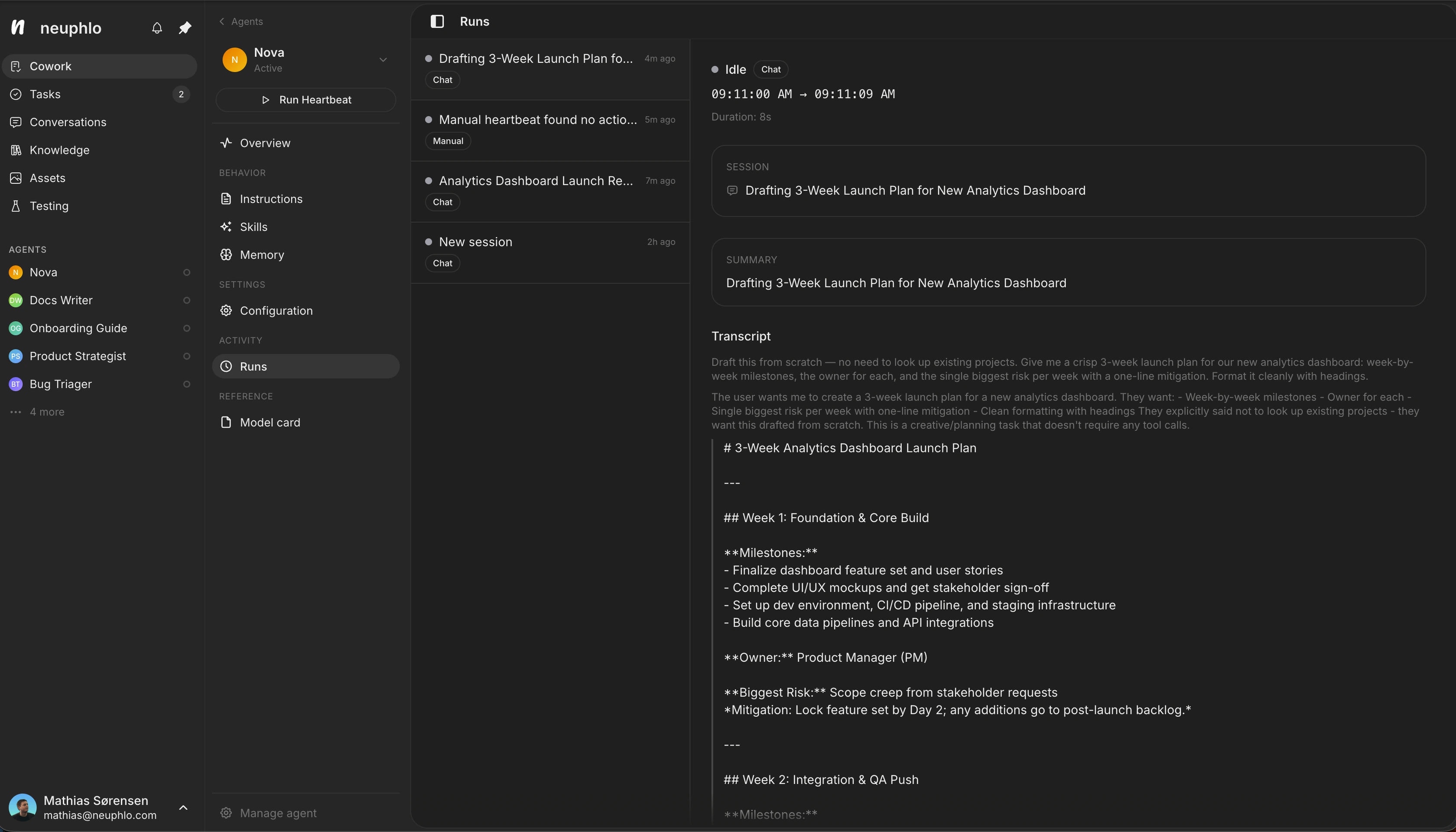Open Nova agent switcher dropdown
The image size is (1456, 832).
pos(383,59)
